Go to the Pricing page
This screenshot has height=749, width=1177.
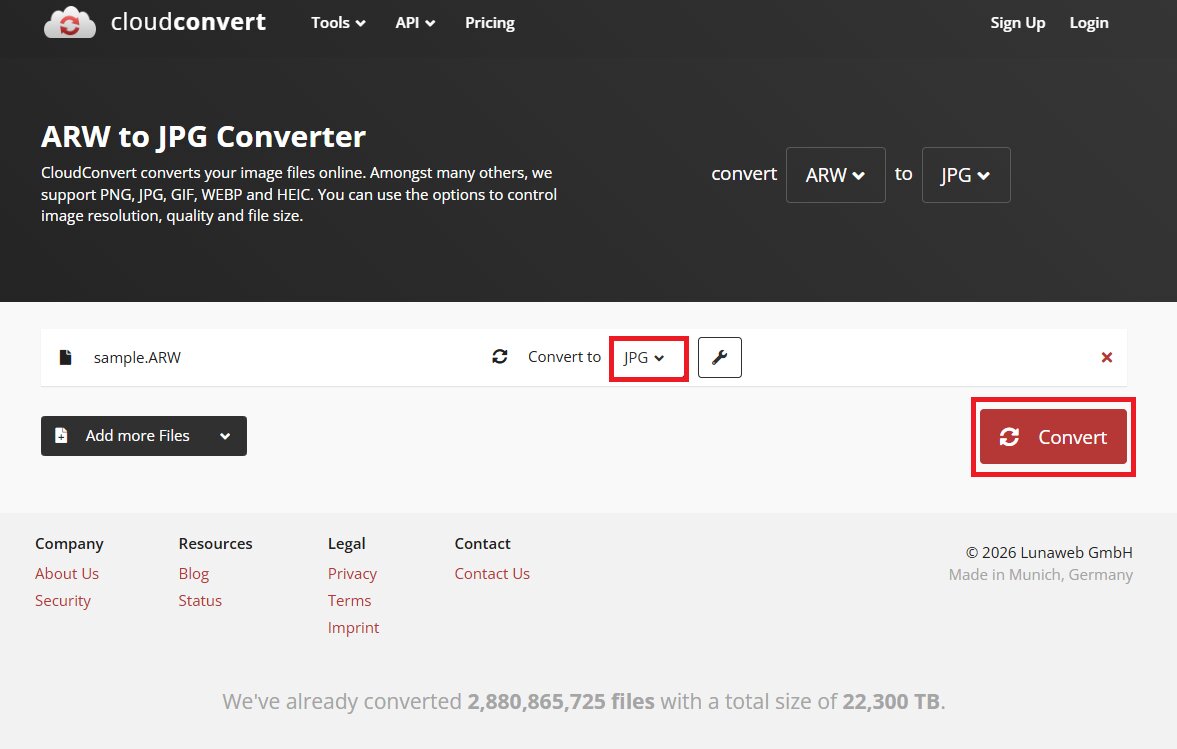point(489,22)
